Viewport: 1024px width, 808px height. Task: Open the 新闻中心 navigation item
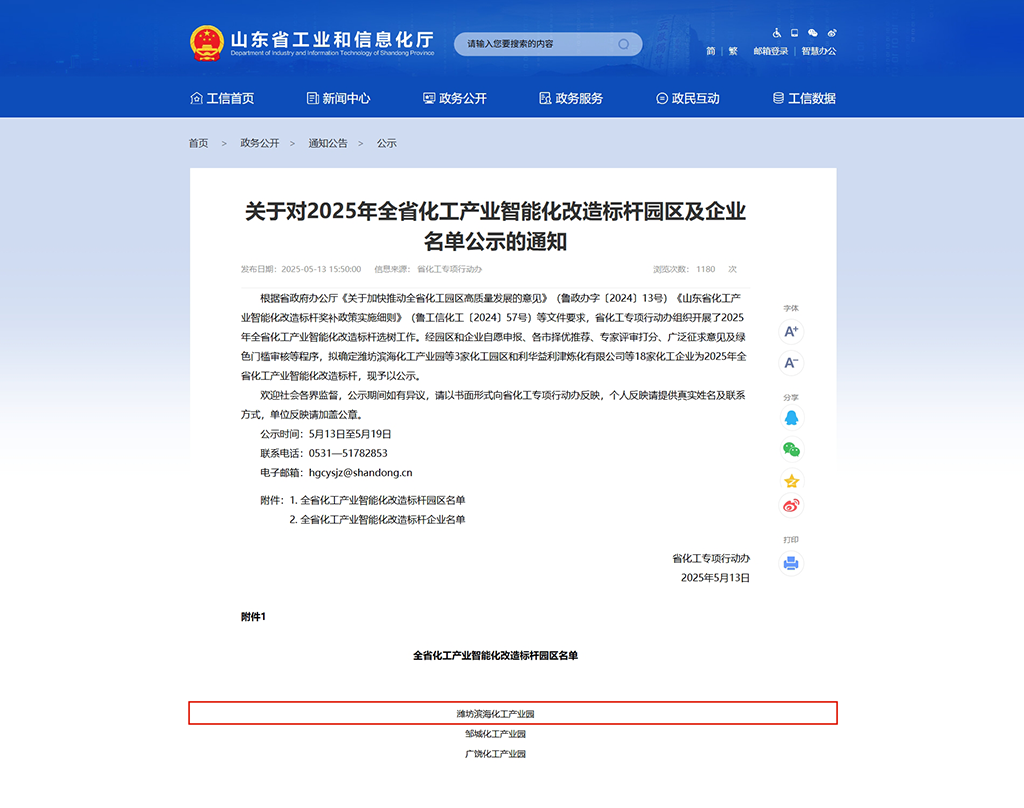click(x=338, y=98)
